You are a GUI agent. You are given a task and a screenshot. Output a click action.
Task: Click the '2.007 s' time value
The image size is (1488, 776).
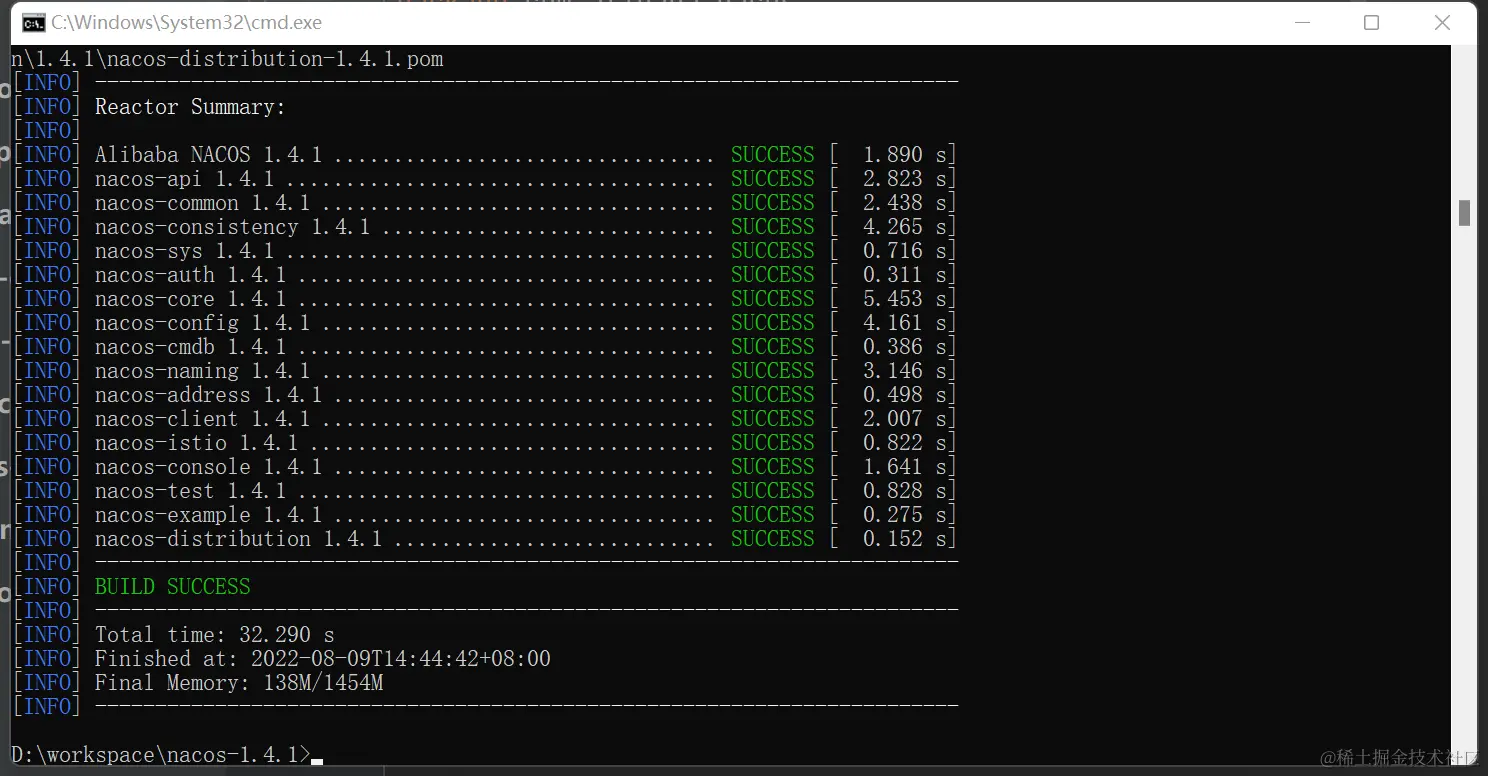click(x=905, y=419)
